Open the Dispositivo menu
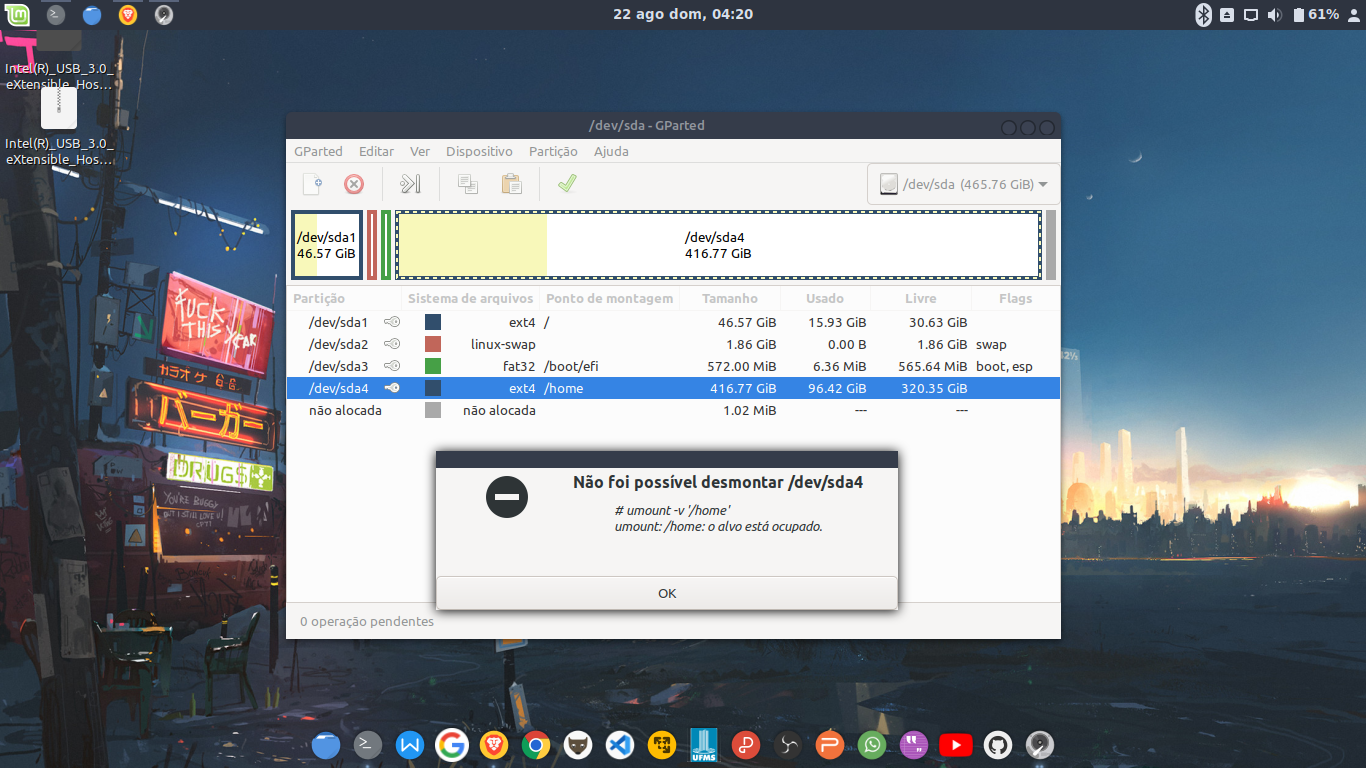The width and height of the screenshot is (1366, 768). pos(479,151)
